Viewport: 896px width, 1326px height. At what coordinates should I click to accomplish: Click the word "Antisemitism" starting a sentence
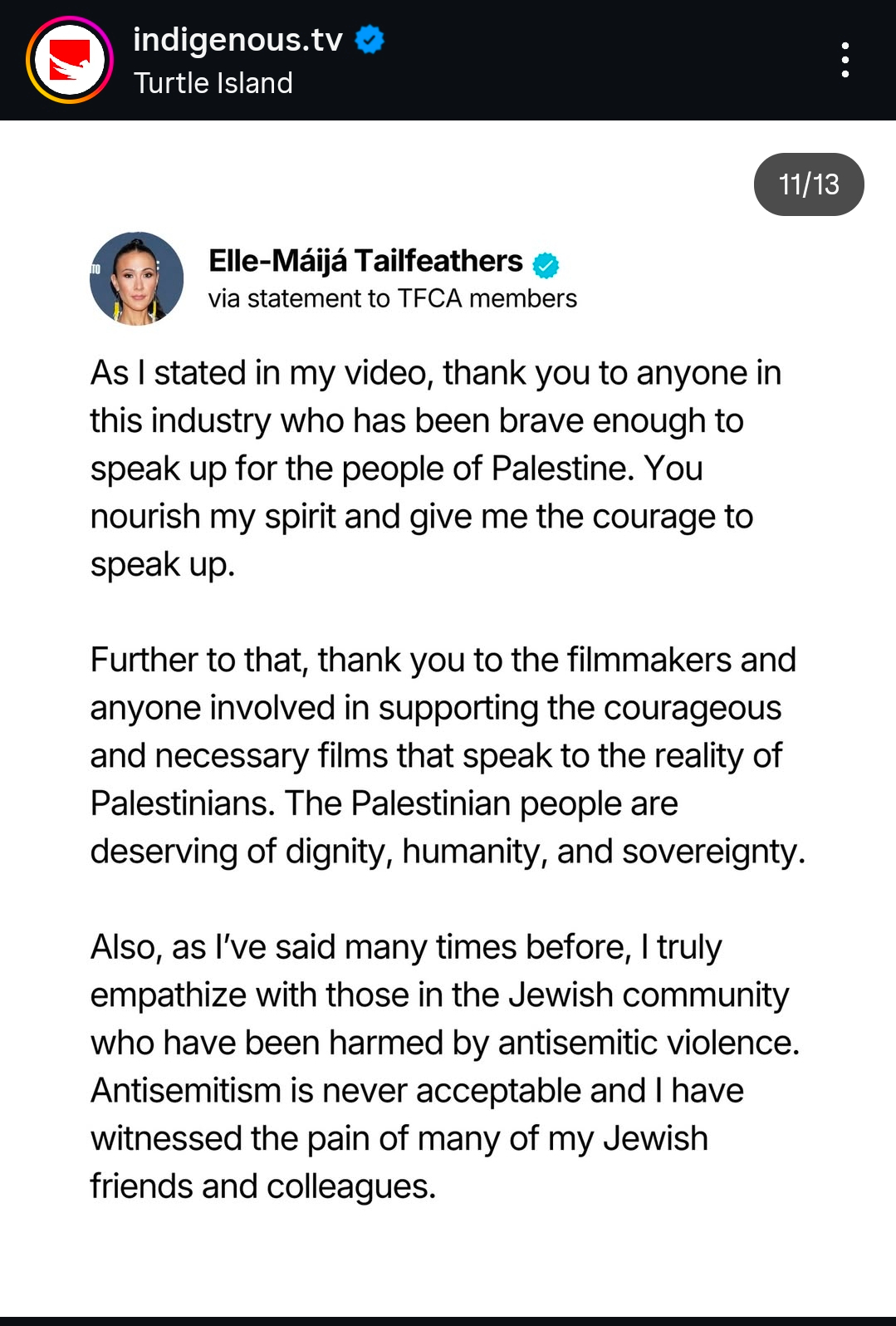click(x=186, y=1091)
